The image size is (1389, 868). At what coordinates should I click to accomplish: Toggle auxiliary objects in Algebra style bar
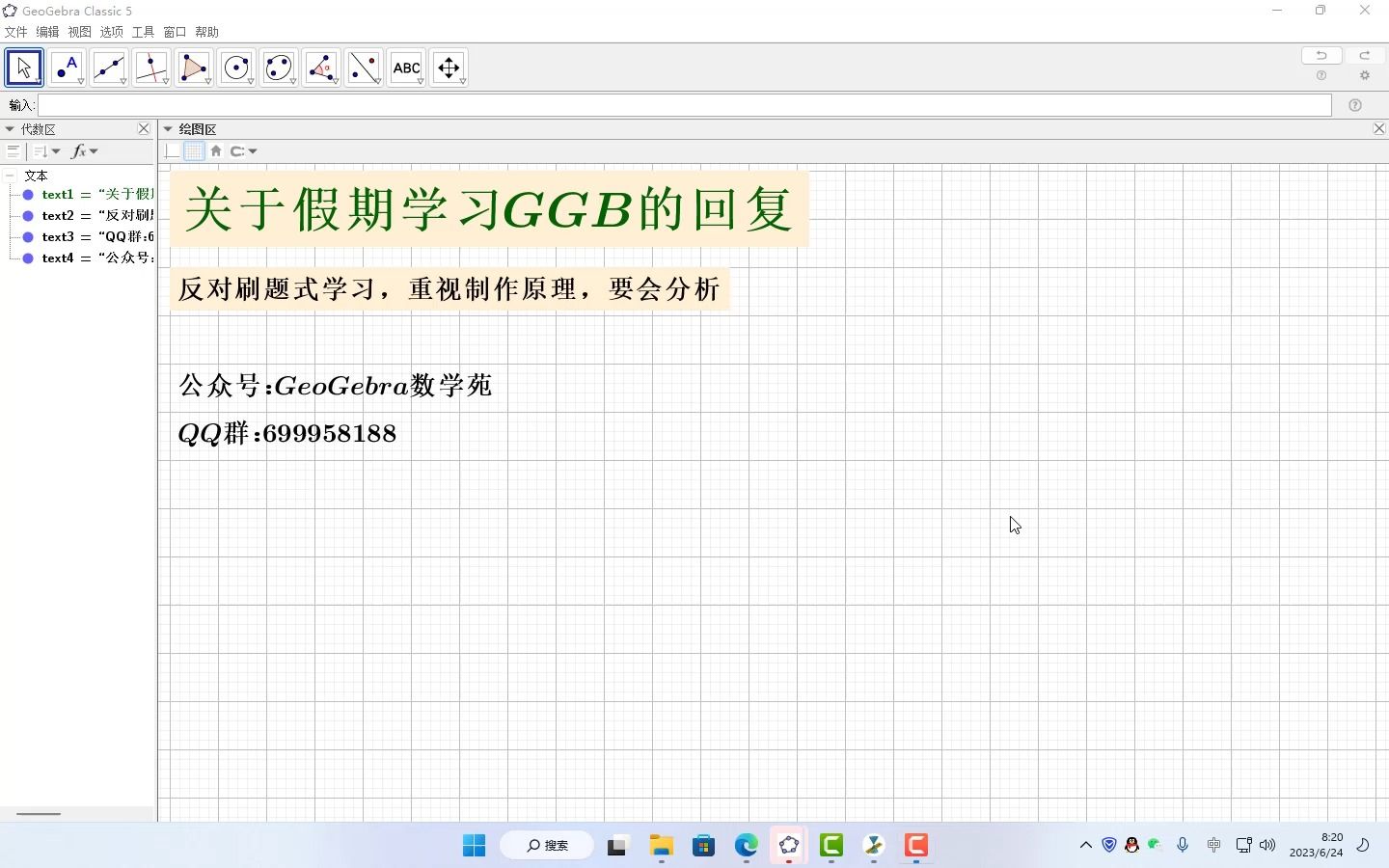pos(14,151)
